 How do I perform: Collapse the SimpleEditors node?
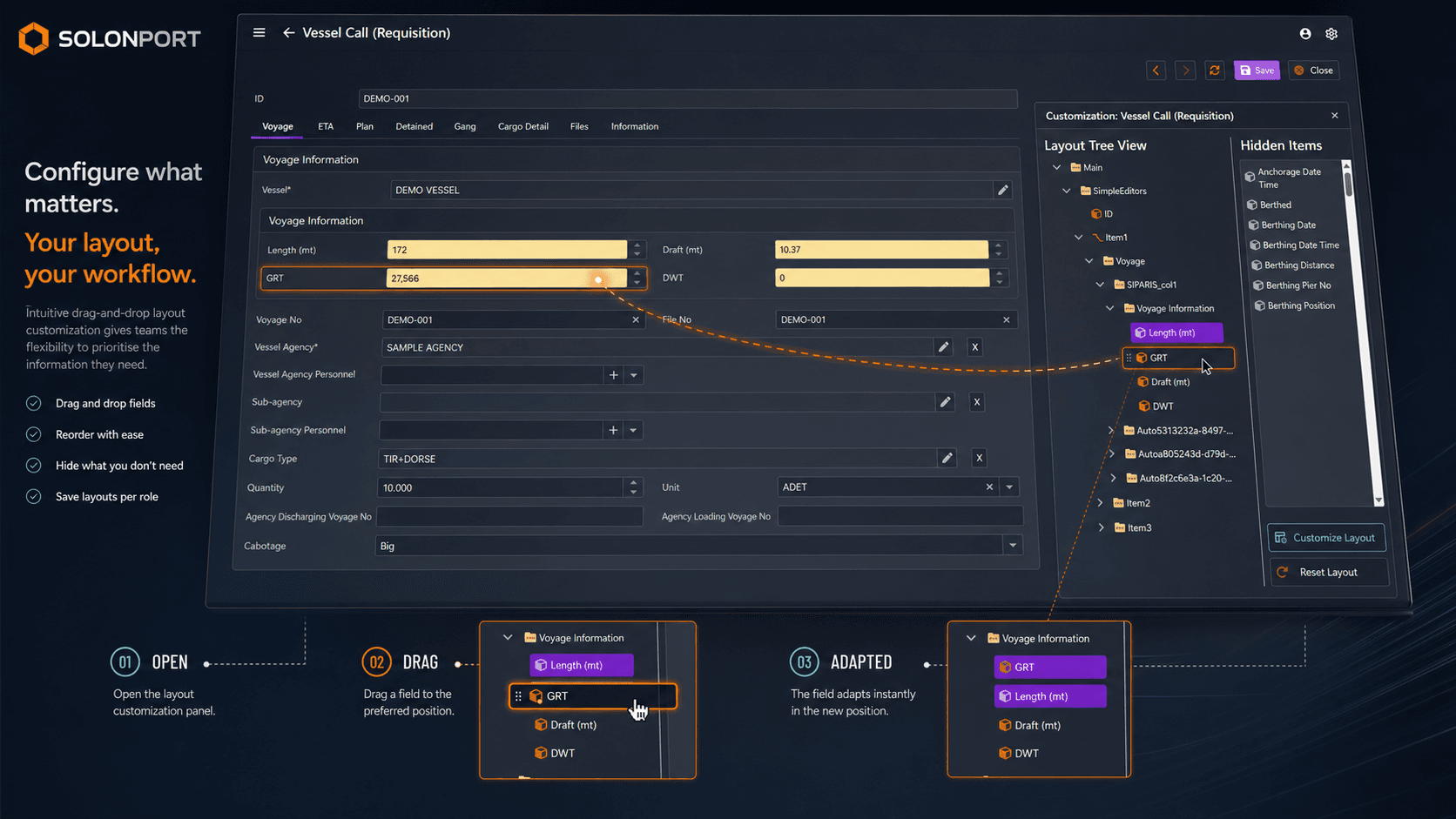point(1067,191)
